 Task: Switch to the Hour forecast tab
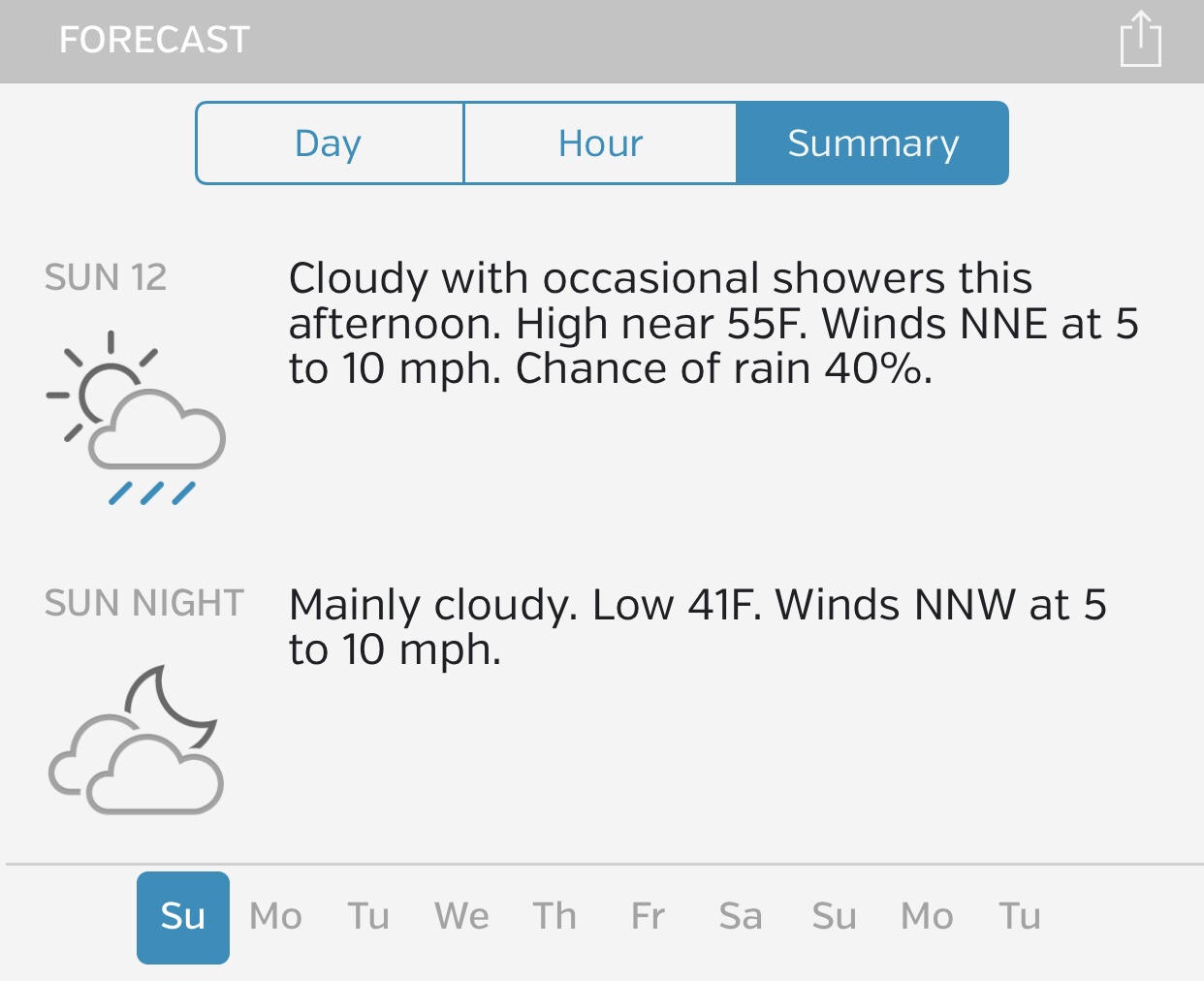[600, 143]
